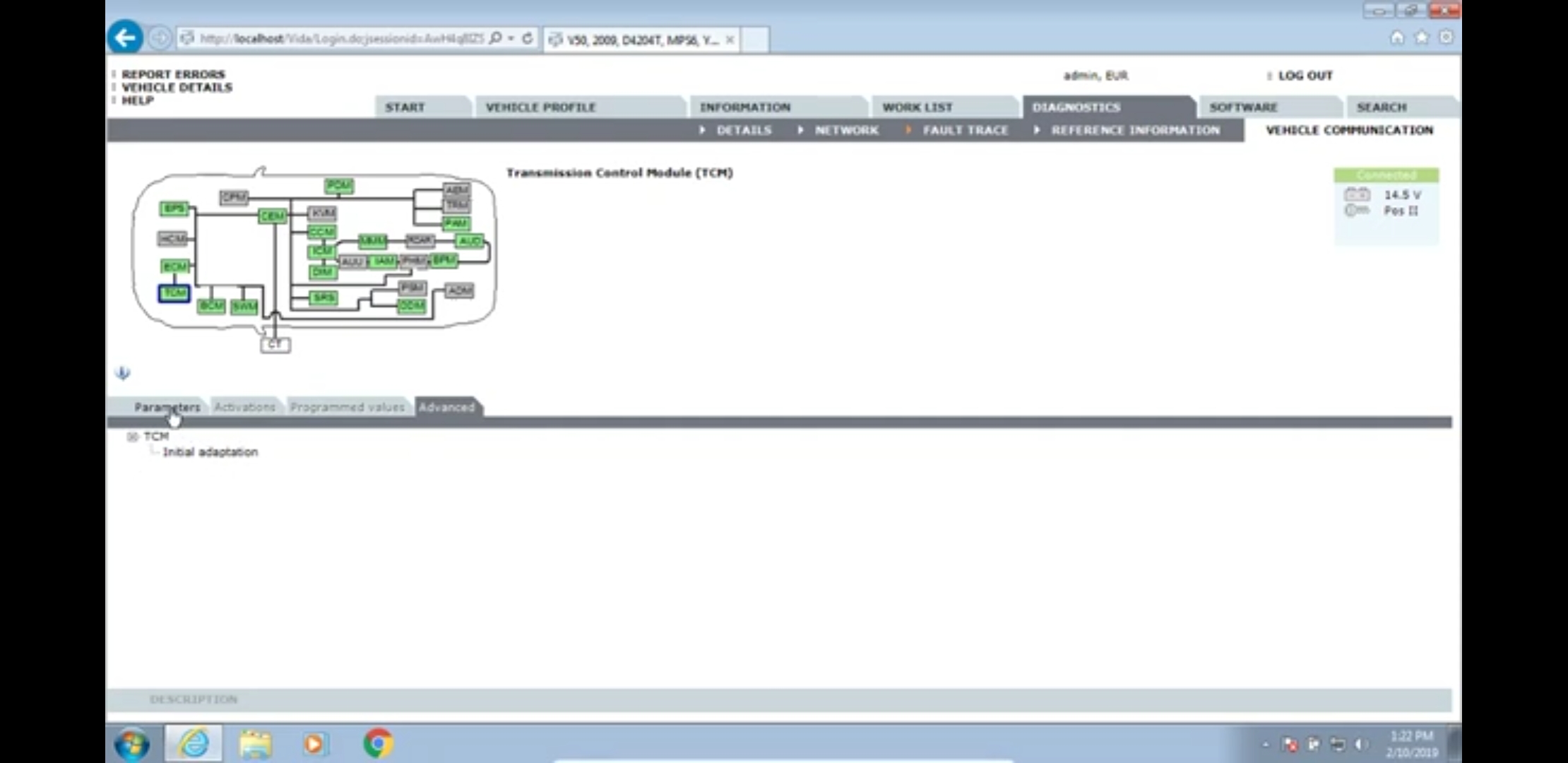The image size is (1568, 763).
Task: Open the SEARCH tab
Action: [x=1382, y=107]
